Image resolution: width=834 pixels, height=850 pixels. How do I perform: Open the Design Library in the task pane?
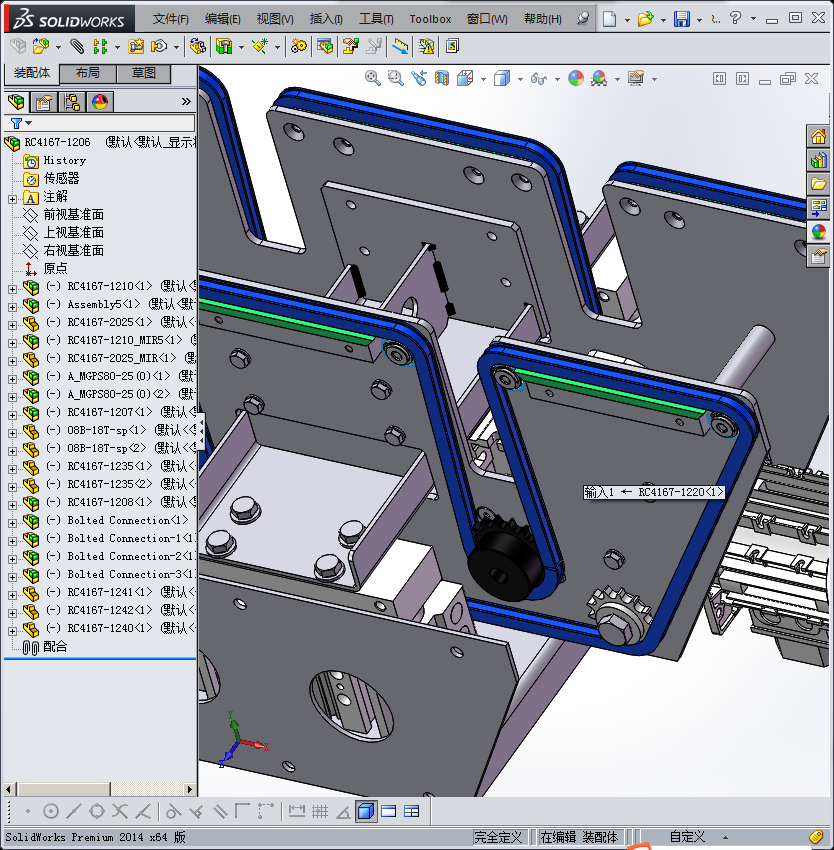pyautogui.click(x=819, y=160)
